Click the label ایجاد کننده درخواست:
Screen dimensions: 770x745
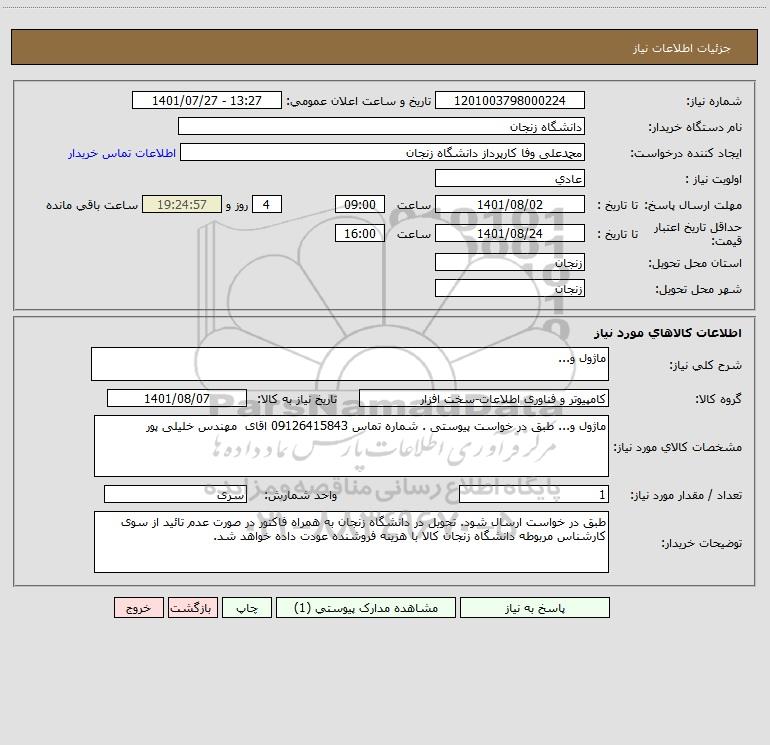tap(686, 153)
